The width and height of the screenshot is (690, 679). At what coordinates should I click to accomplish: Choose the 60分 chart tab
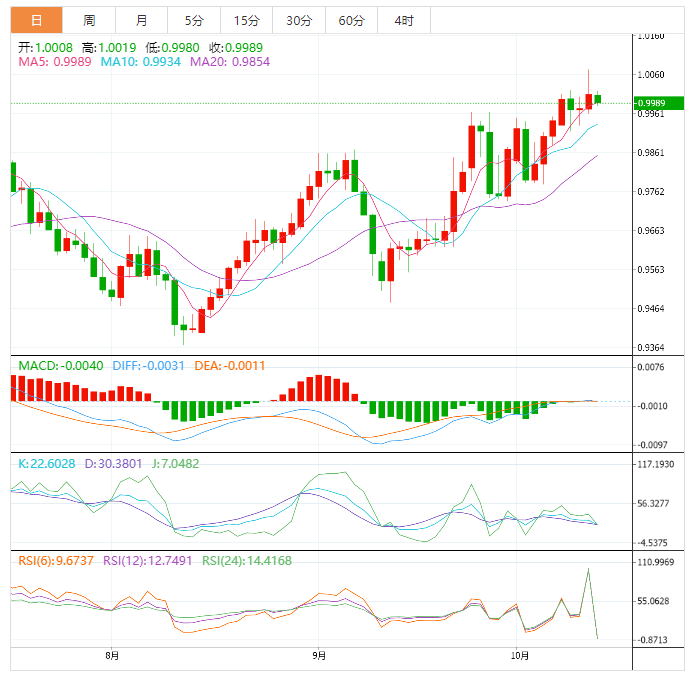(351, 20)
